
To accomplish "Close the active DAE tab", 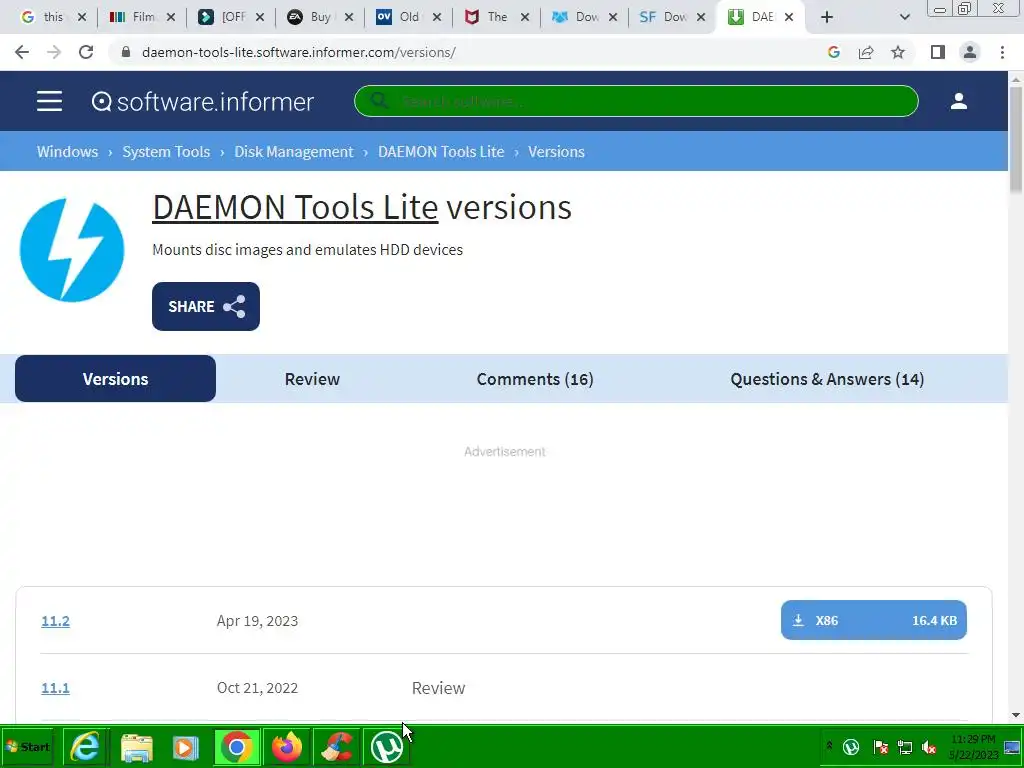I will pyautogui.click(x=789, y=17).
